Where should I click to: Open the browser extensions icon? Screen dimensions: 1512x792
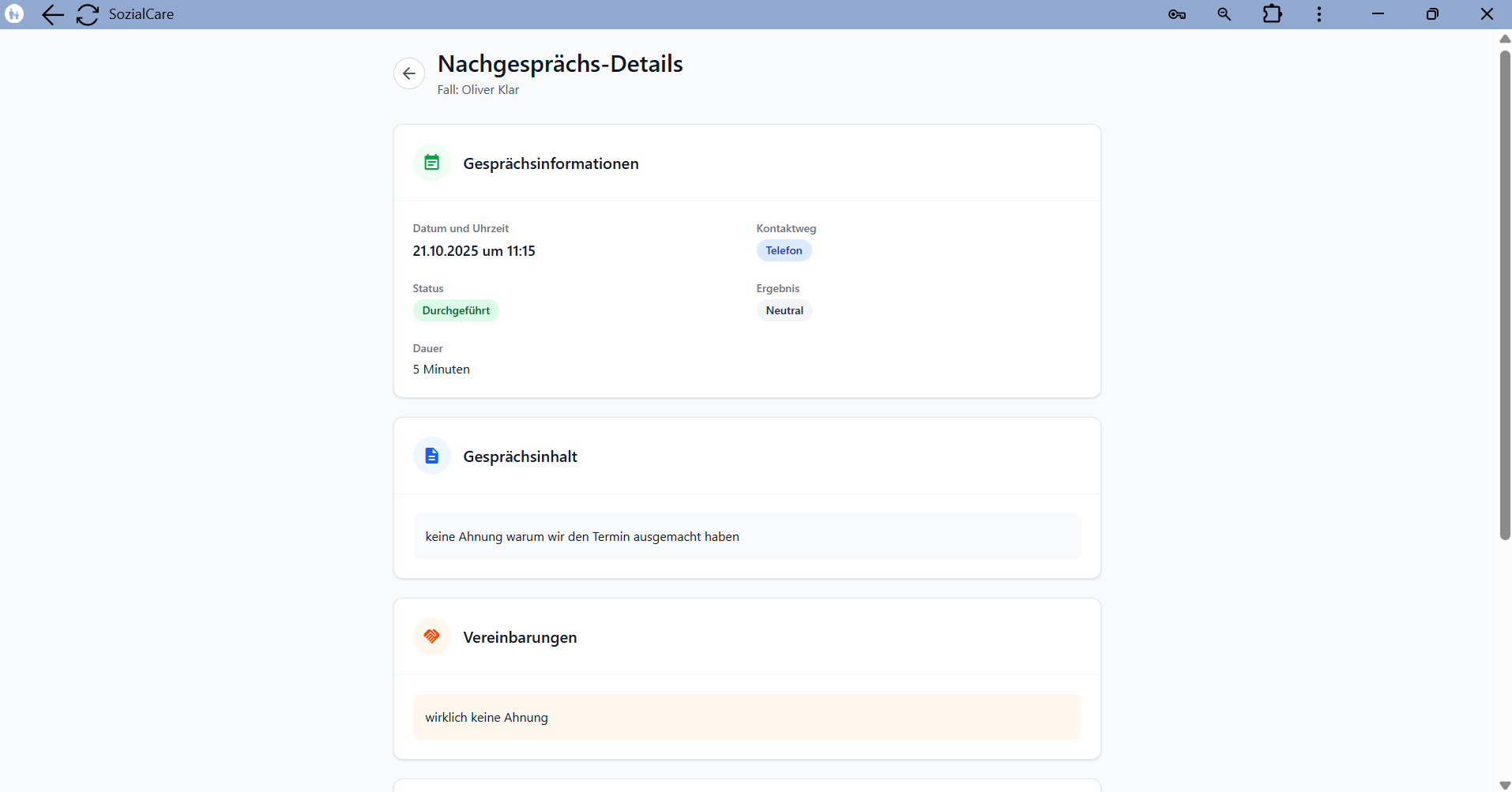[1272, 13]
